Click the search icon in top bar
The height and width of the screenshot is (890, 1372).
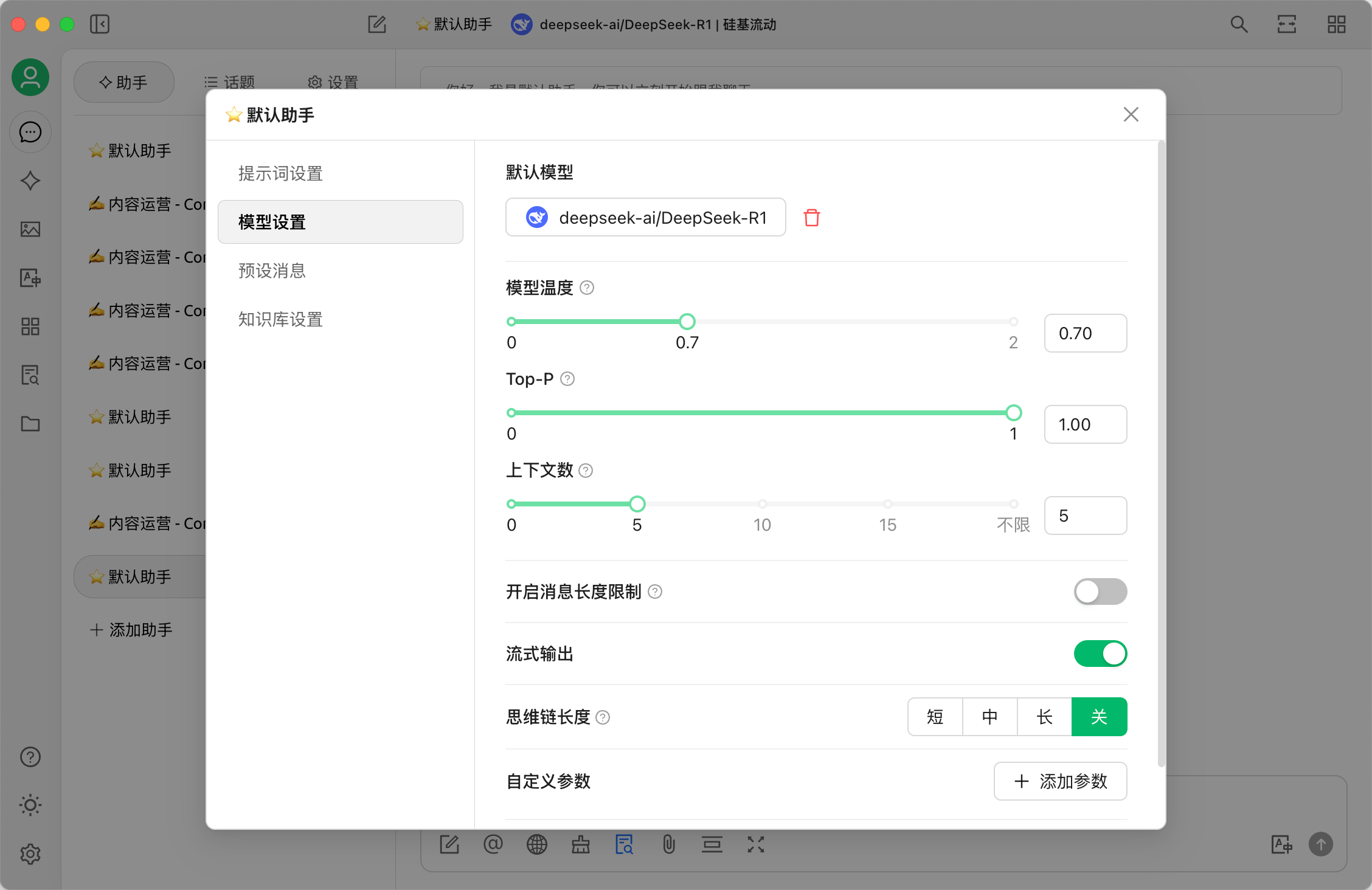(1239, 24)
